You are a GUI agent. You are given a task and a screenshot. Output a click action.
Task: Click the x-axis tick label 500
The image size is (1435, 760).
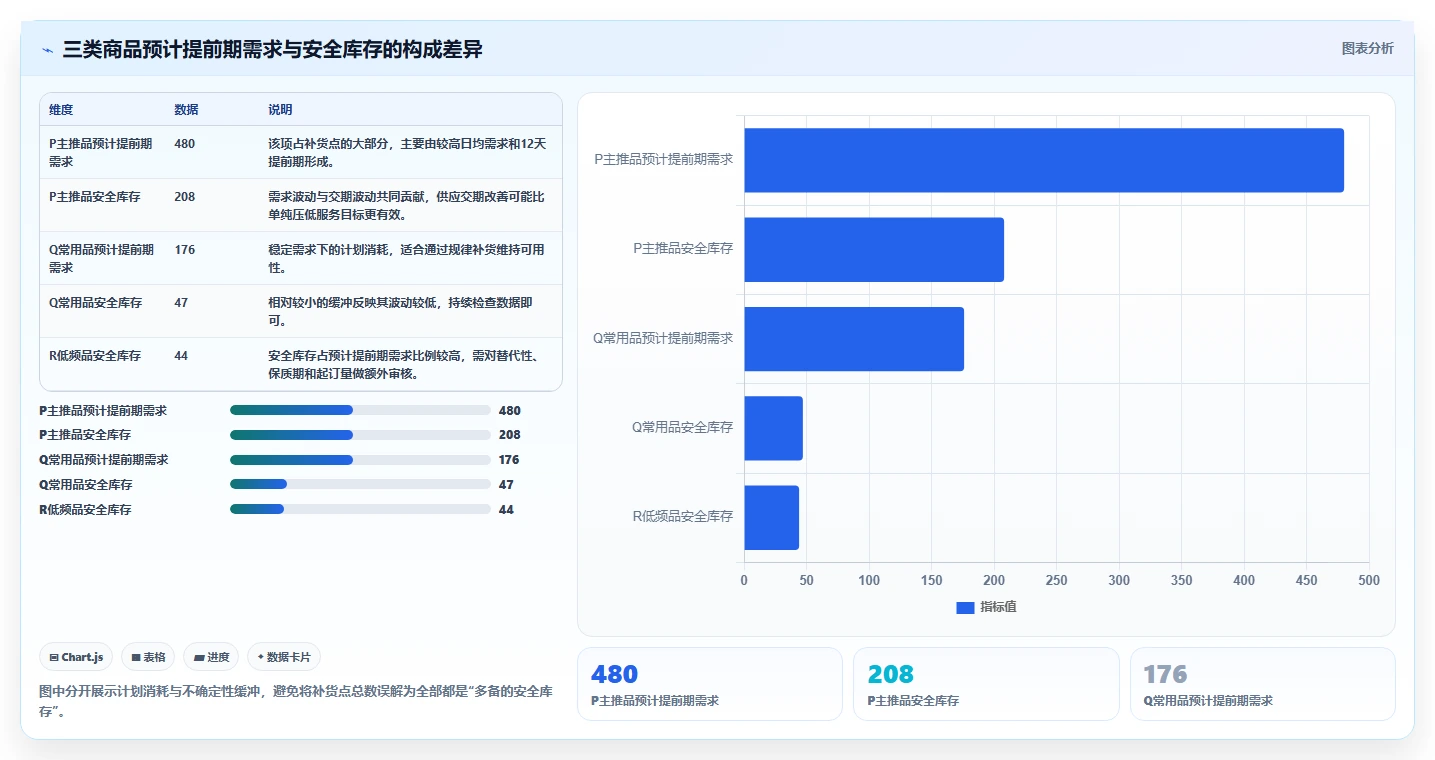click(x=1369, y=581)
